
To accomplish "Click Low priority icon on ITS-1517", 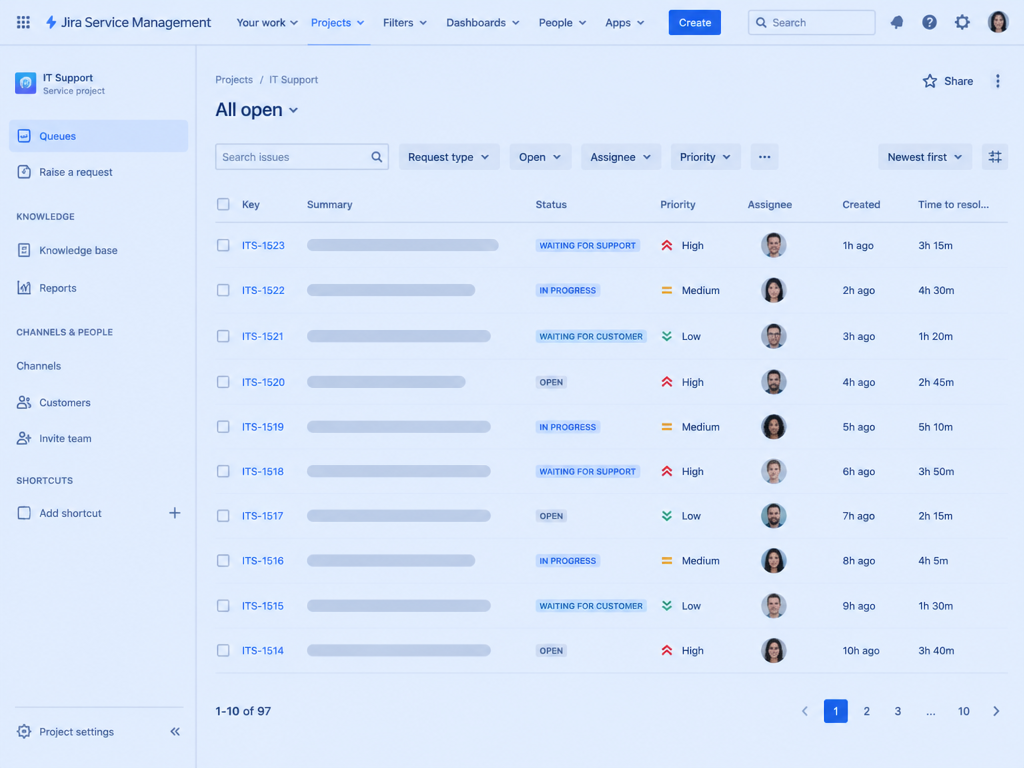I will pos(667,516).
